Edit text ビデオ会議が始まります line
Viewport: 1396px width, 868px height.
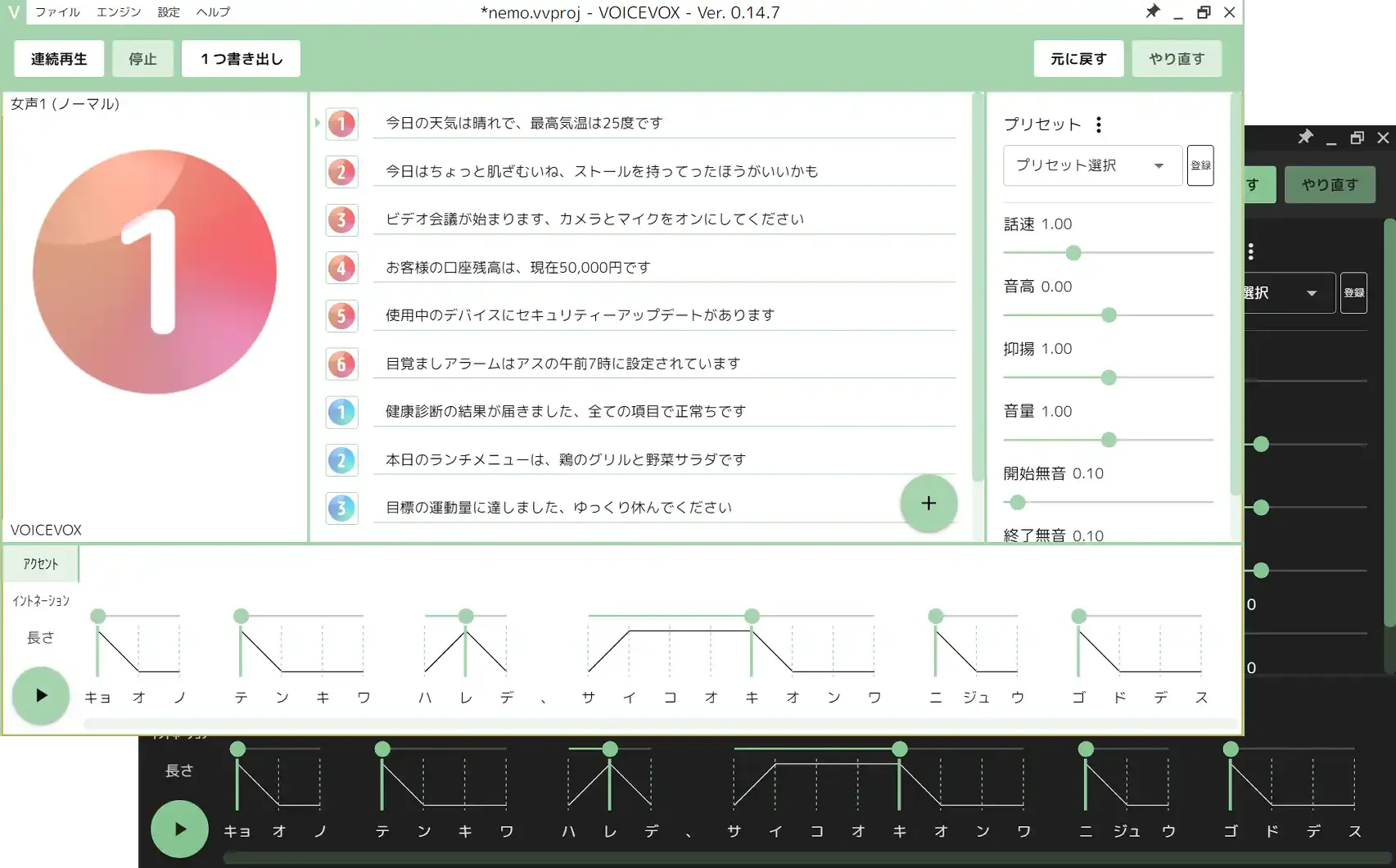click(664, 219)
